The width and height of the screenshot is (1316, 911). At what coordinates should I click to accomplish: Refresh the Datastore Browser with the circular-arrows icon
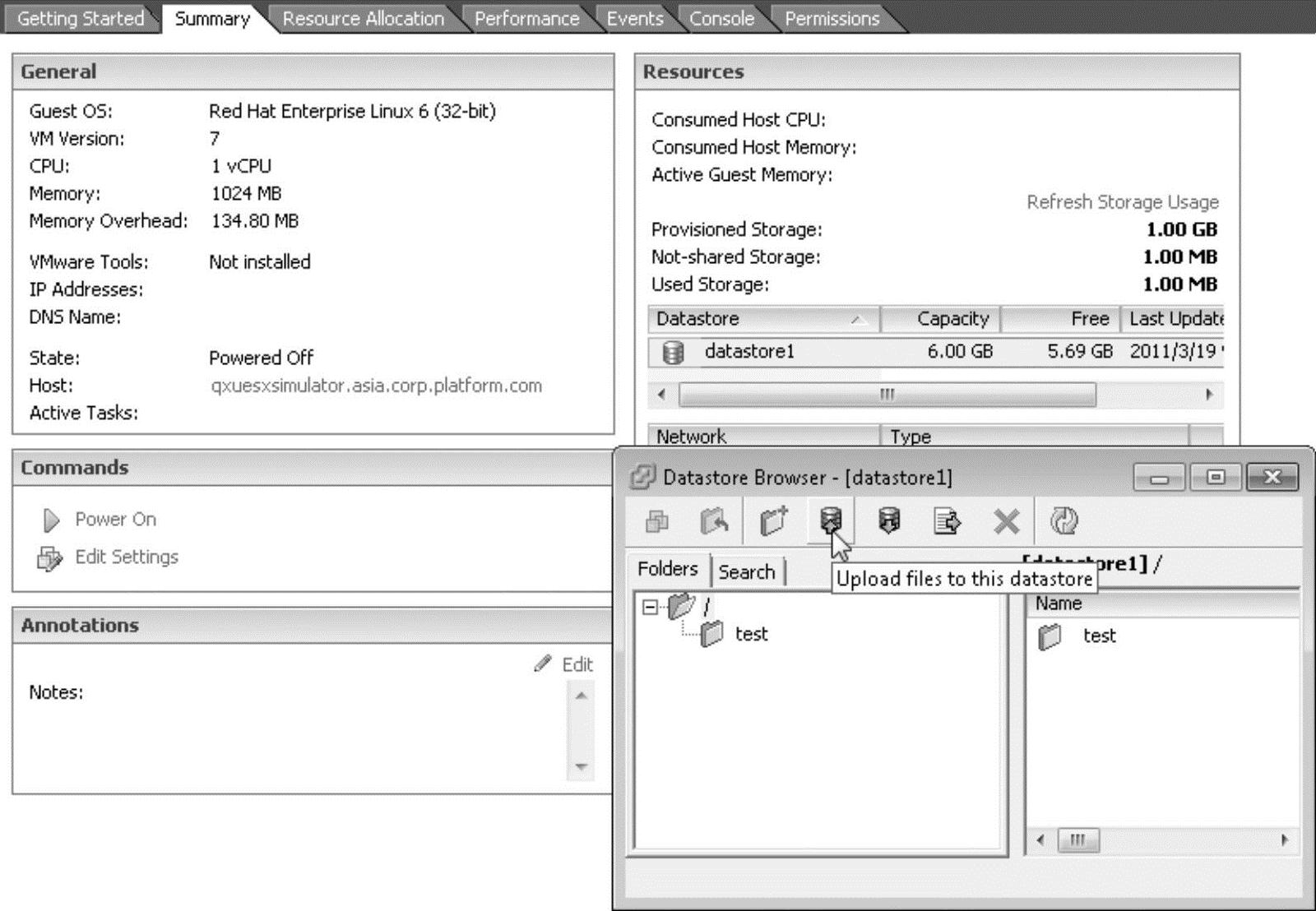[1064, 520]
